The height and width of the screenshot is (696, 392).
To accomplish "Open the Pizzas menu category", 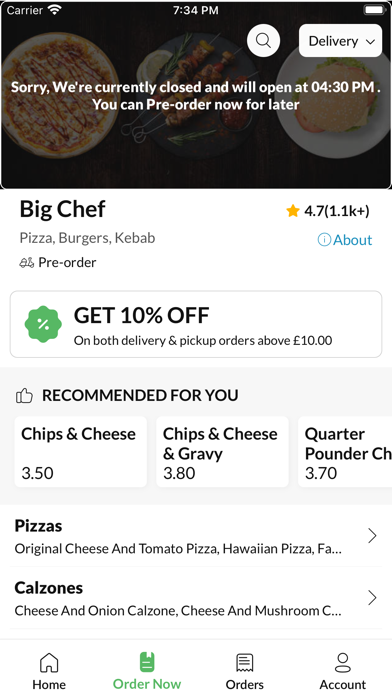I will click(x=196, y=536).
